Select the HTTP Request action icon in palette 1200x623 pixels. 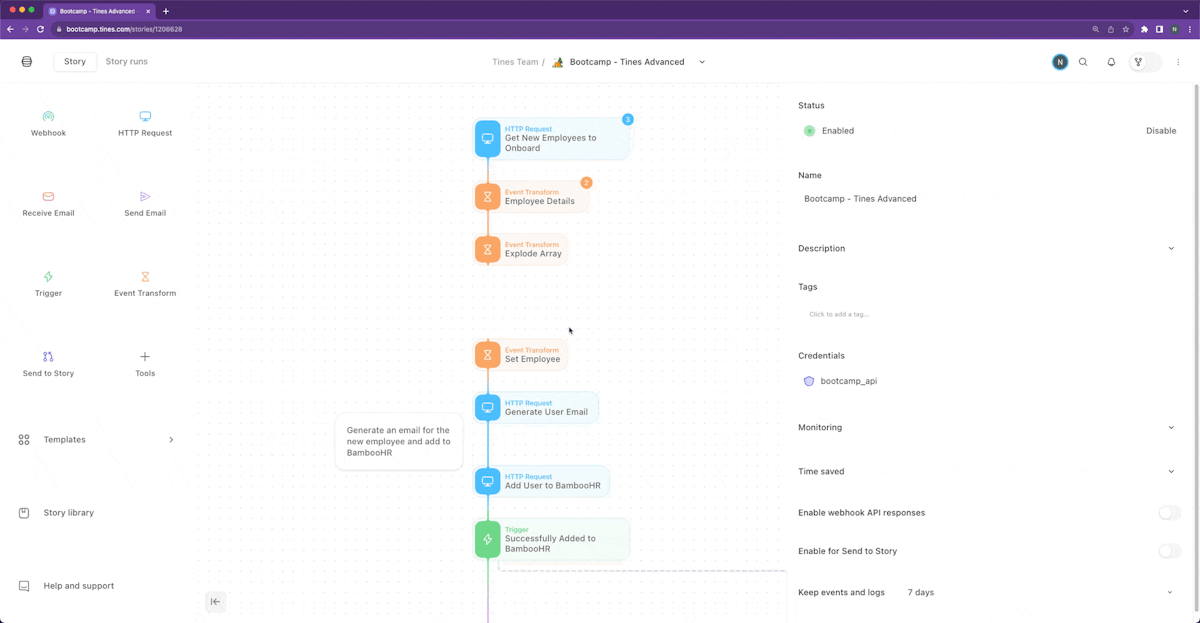(145, 117)
